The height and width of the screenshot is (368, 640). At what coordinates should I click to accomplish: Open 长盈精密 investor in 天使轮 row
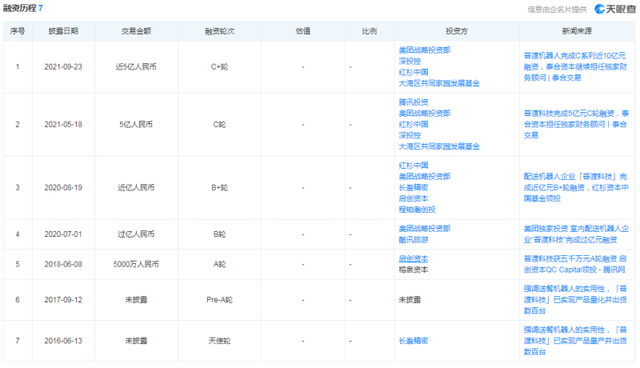(x=413, y=341)
